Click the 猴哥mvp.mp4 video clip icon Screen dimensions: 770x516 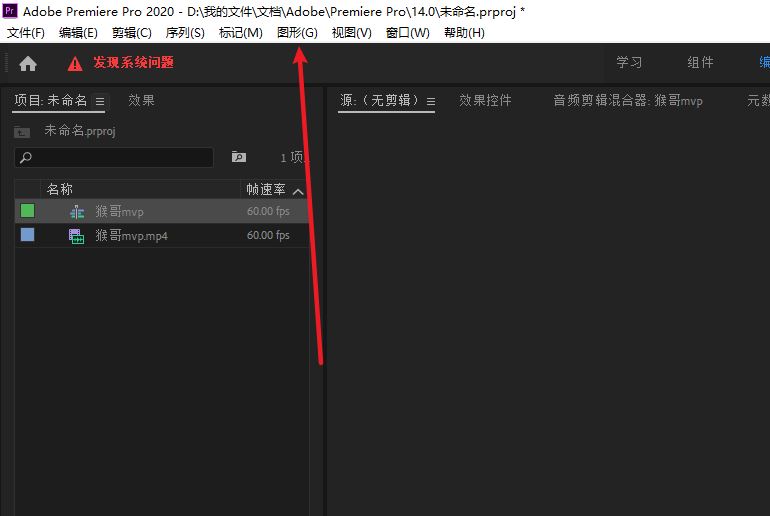pos(77,235)
